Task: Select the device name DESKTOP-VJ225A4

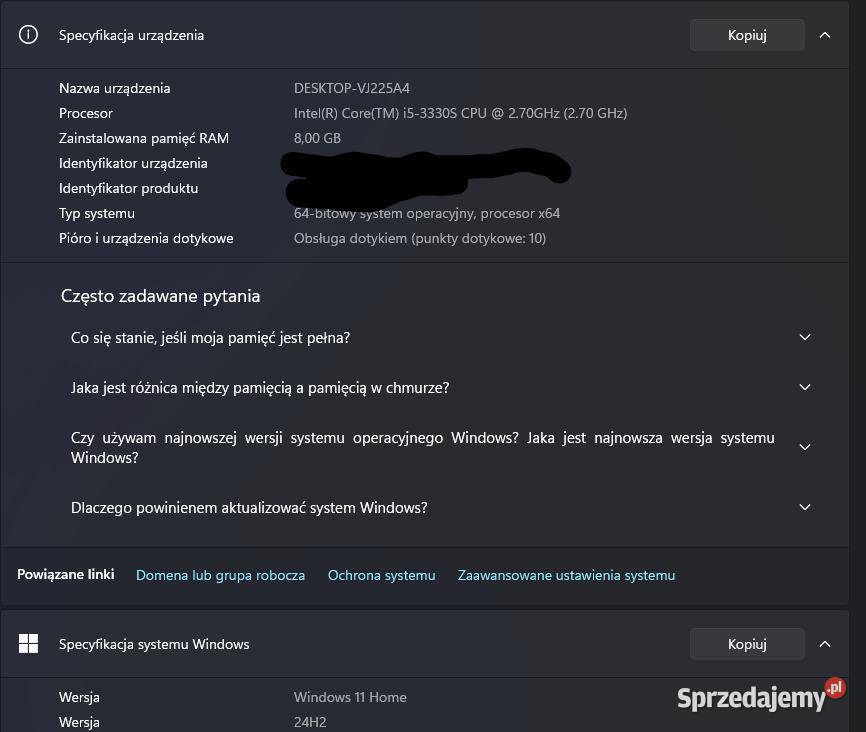Action: 351,88
